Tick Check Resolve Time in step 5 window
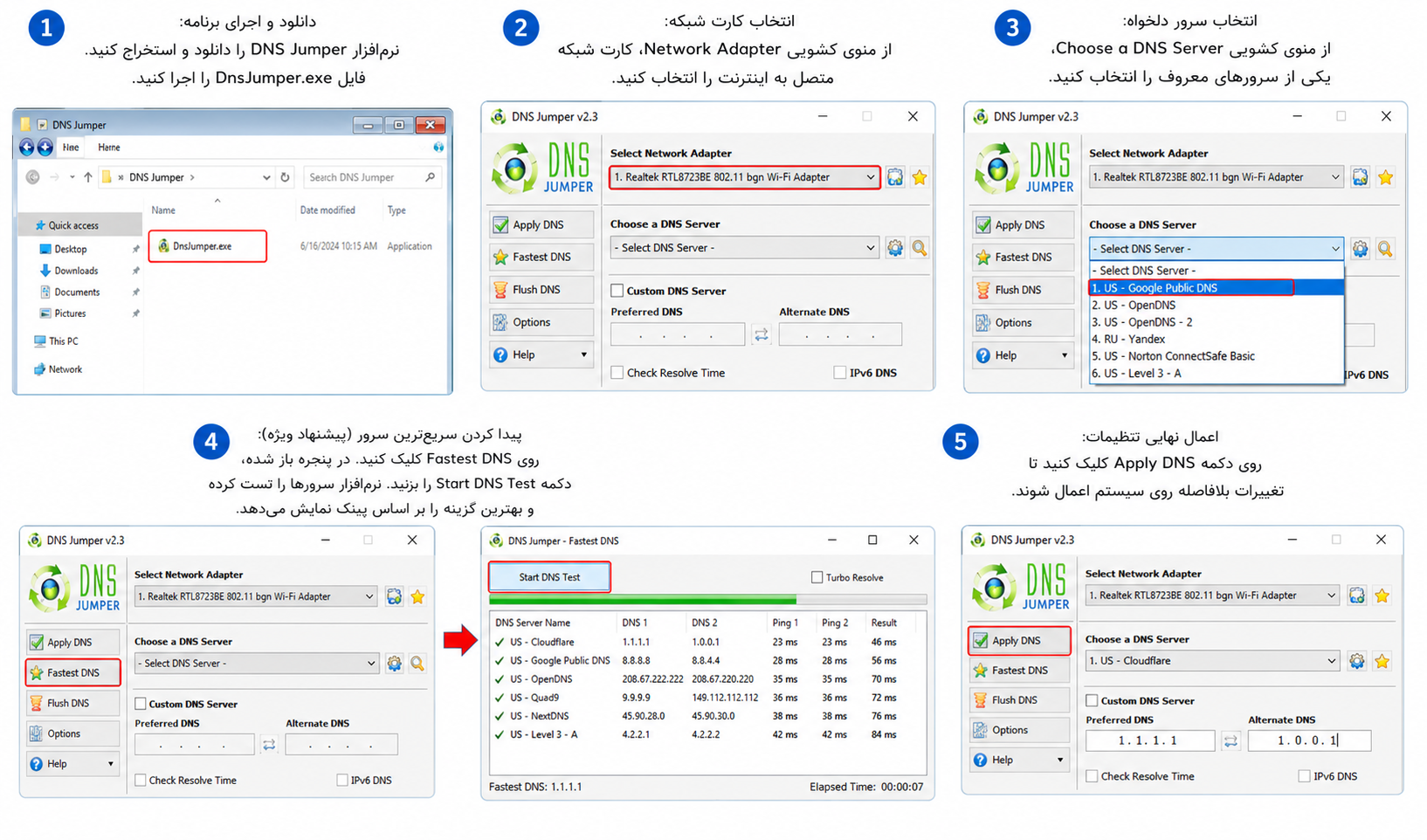This screenshot has height=840, width=1427. point(1092,776)
